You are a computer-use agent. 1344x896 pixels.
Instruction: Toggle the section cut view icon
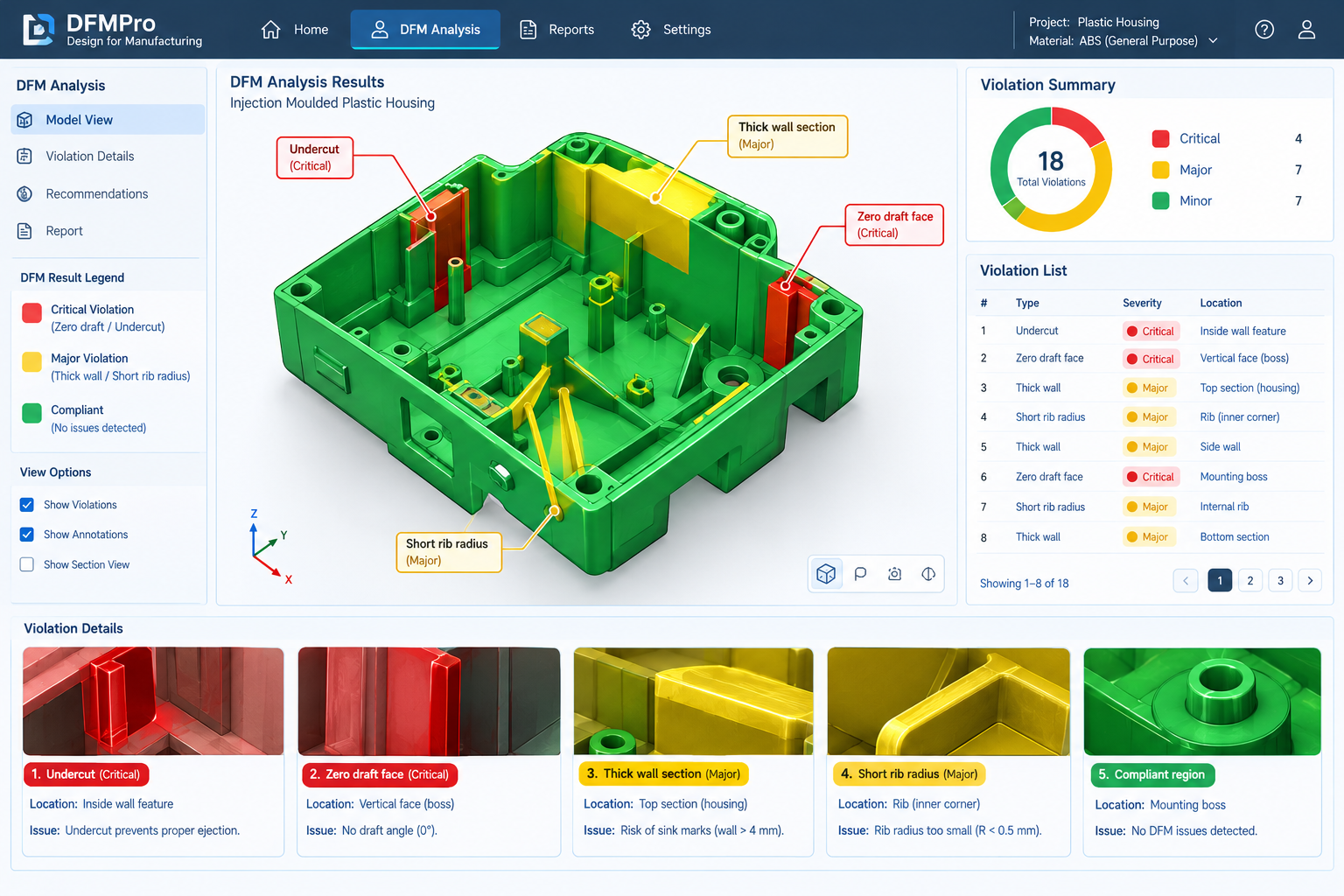pyautogui.click(x=928, y=574)
